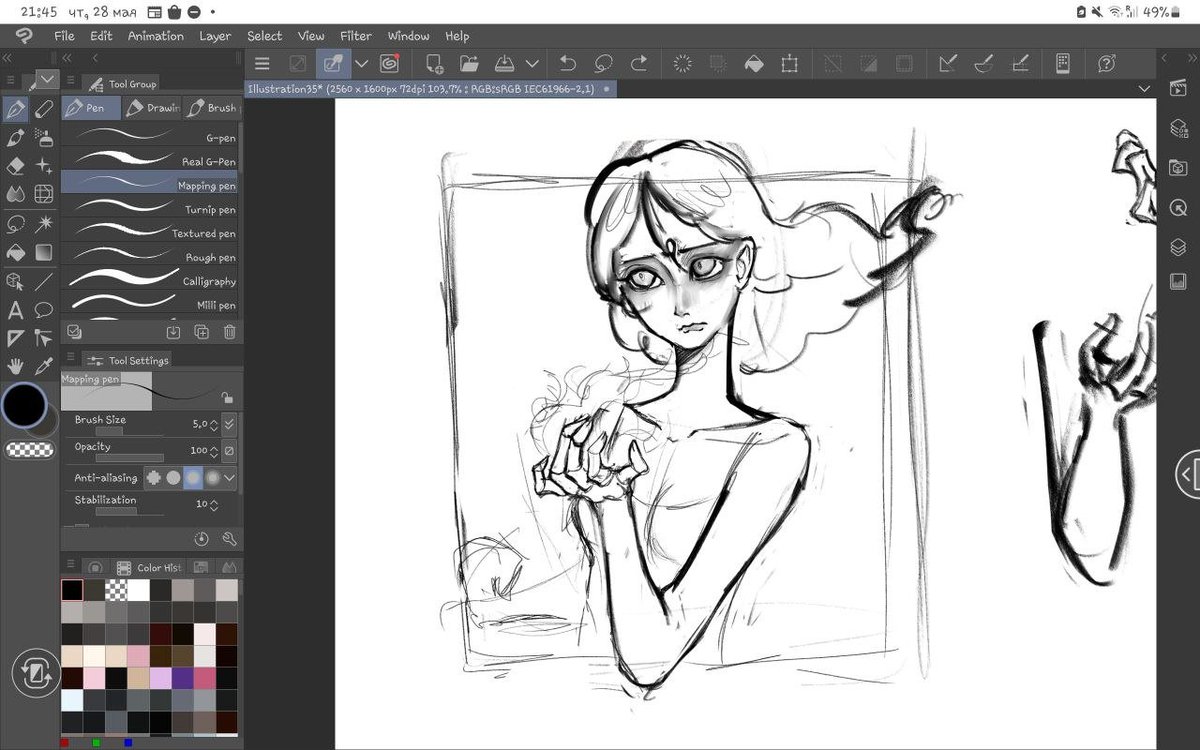
Task: Open sub tool detail wrench icon
Action: (229, 539)
